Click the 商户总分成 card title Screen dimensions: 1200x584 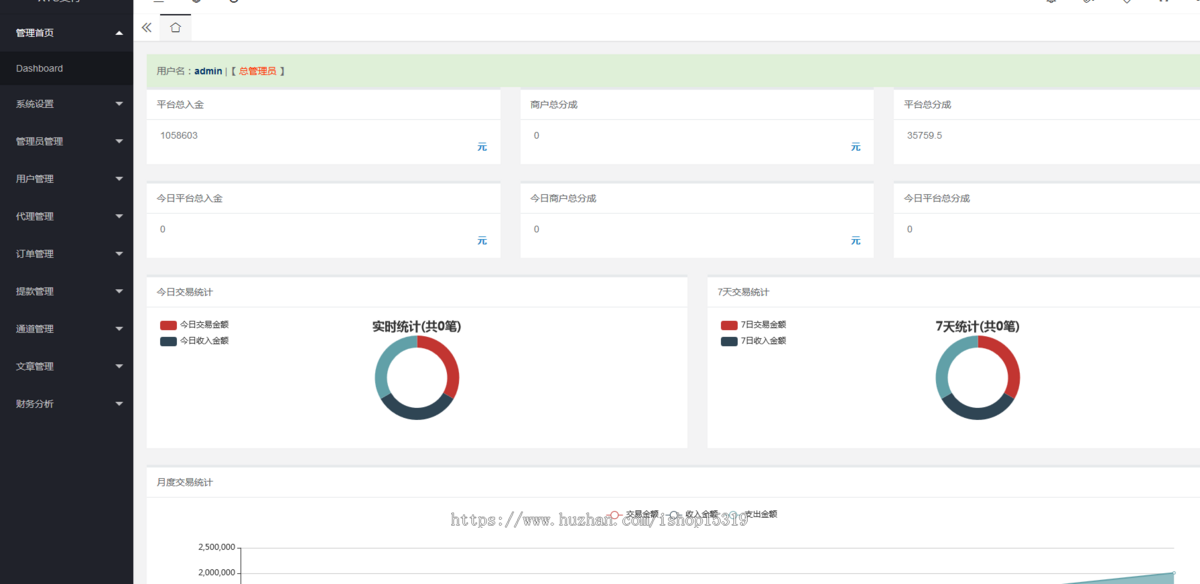pos(554,104)
